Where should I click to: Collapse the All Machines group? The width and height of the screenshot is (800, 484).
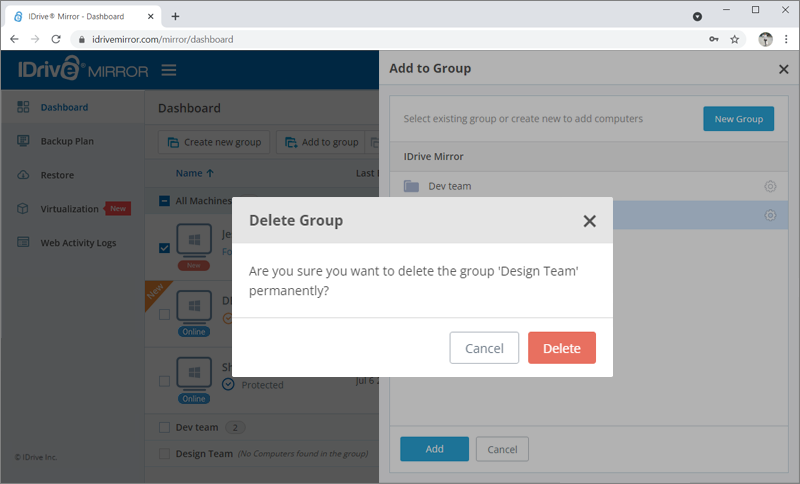(x=165, y=201)
